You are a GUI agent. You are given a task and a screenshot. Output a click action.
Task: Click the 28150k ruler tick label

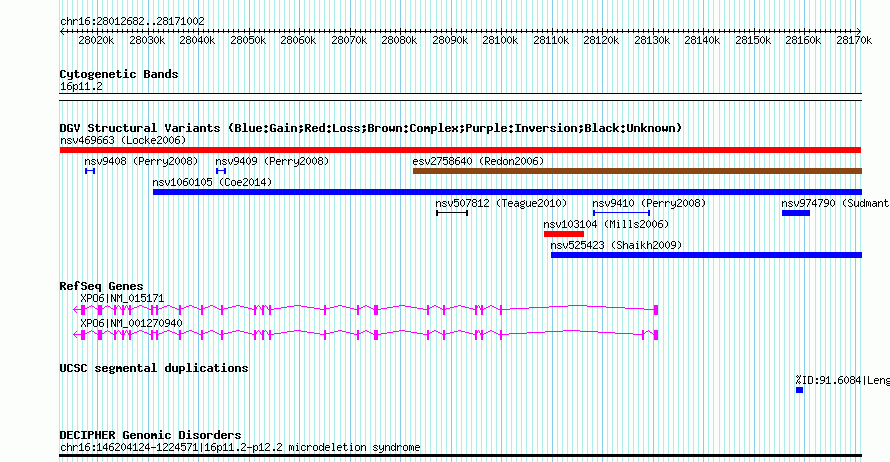tap(753, 40)
